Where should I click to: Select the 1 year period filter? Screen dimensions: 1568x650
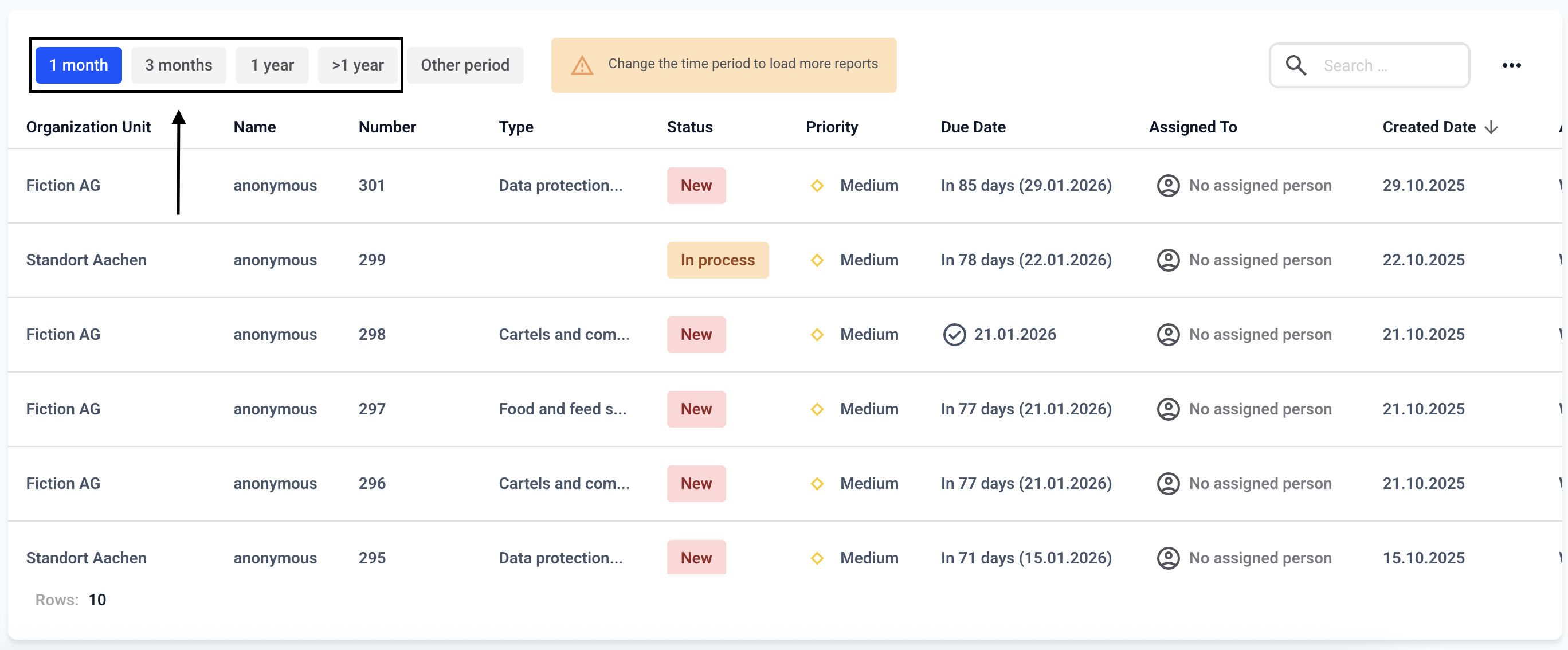(x=272, y=65)
